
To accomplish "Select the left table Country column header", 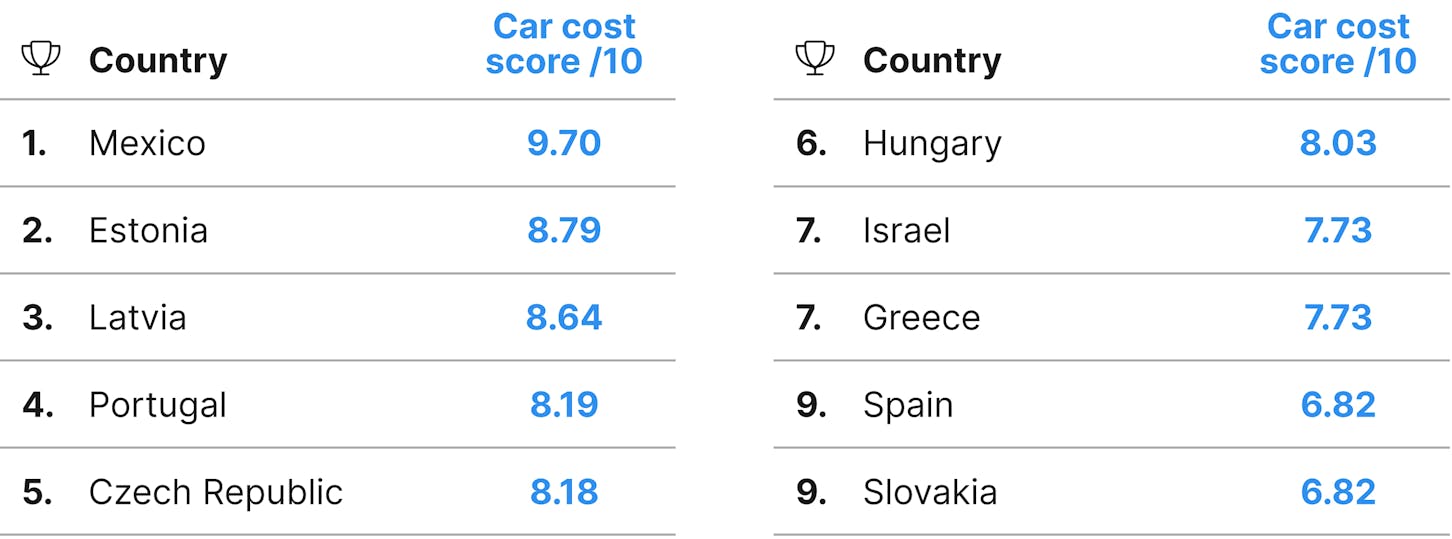I will click(x=158, y=61).
